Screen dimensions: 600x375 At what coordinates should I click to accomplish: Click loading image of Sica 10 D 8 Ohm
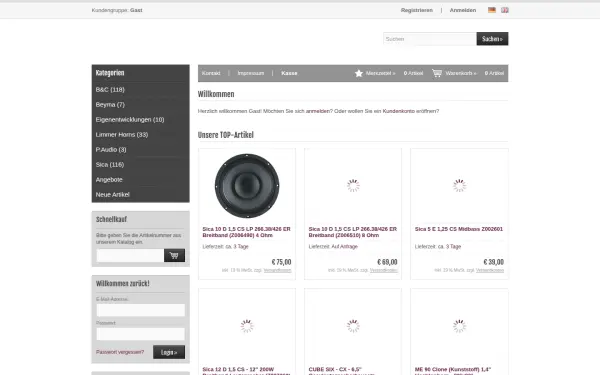353,186
